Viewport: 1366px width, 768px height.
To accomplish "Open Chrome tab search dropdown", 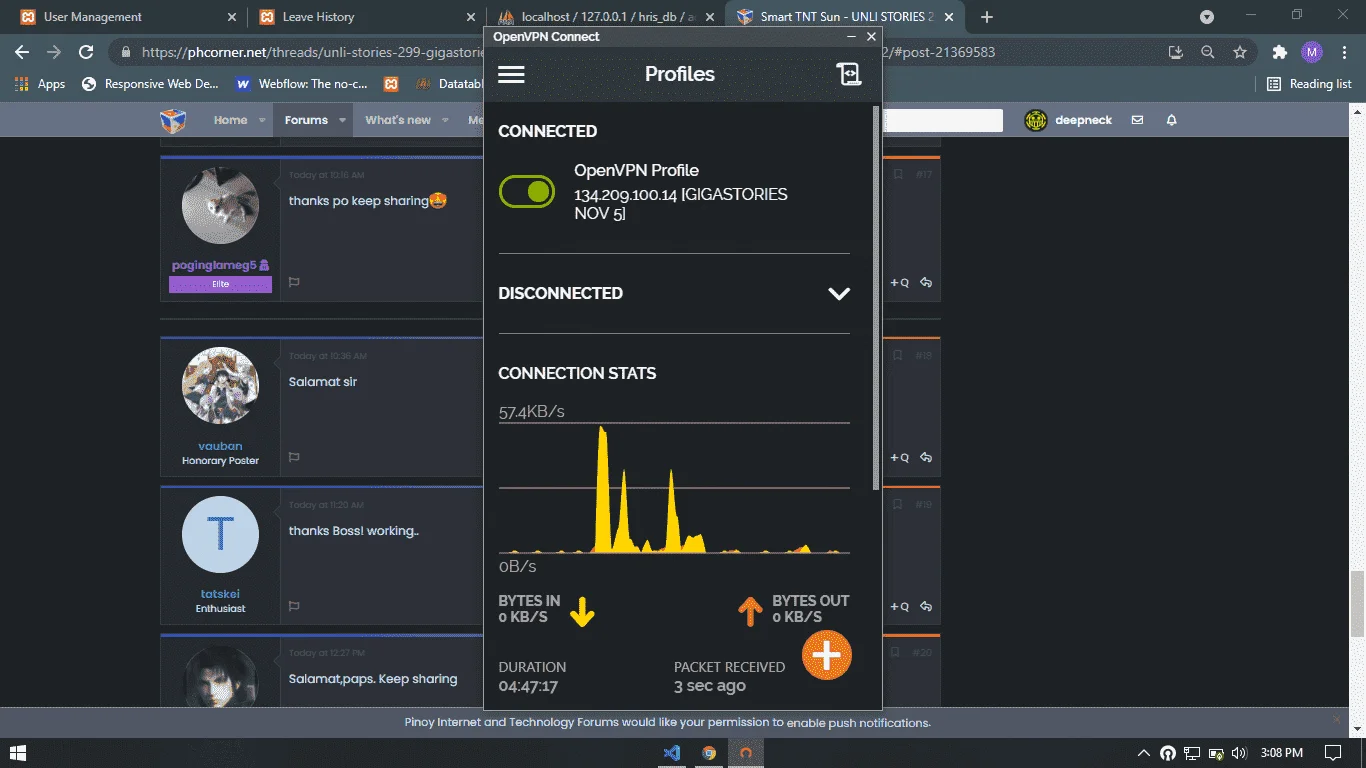I will point(1207,17).
